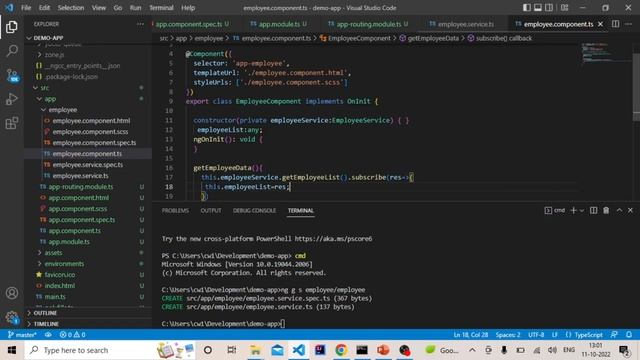Image resolution: width=640 pixels, height=360 pixels.
Task: Split the terminal panel
Action: click(593, 210)
